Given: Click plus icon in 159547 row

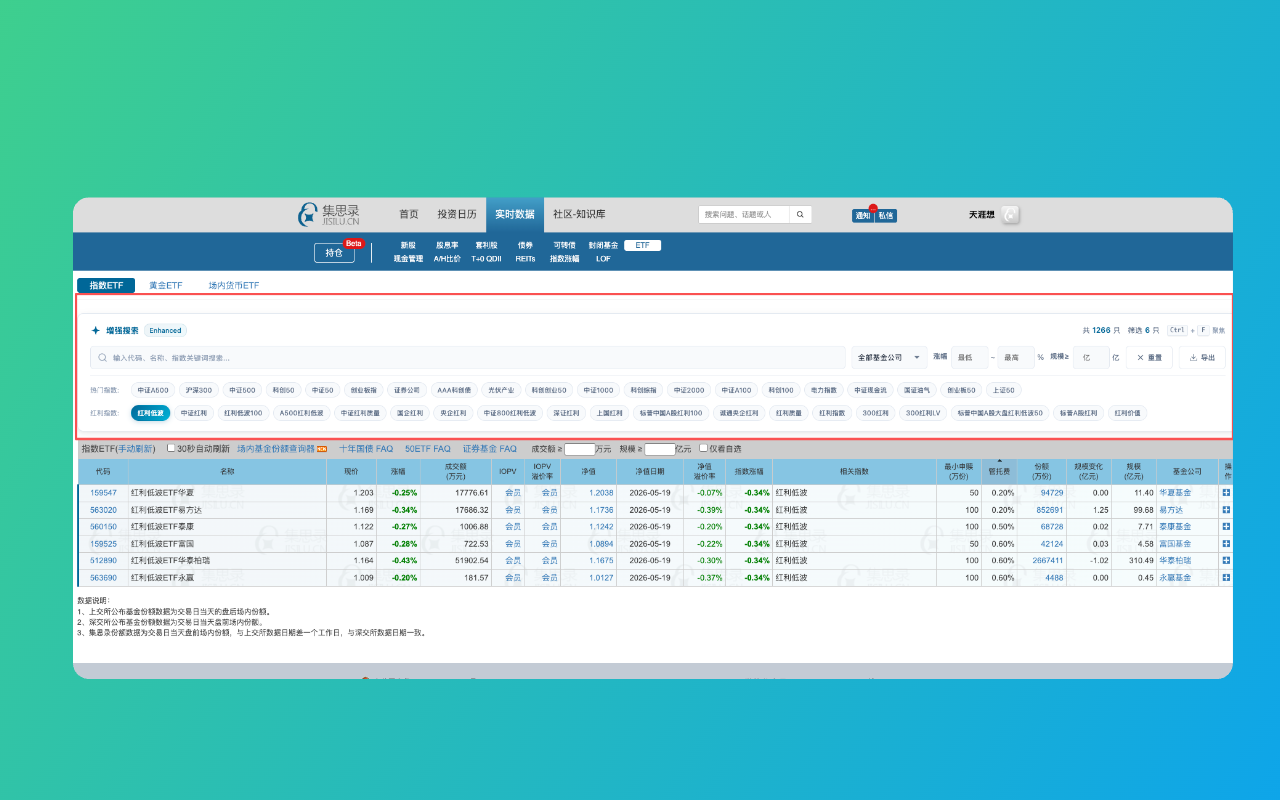Looking at the screenshot, I should tap(1226, 493).
